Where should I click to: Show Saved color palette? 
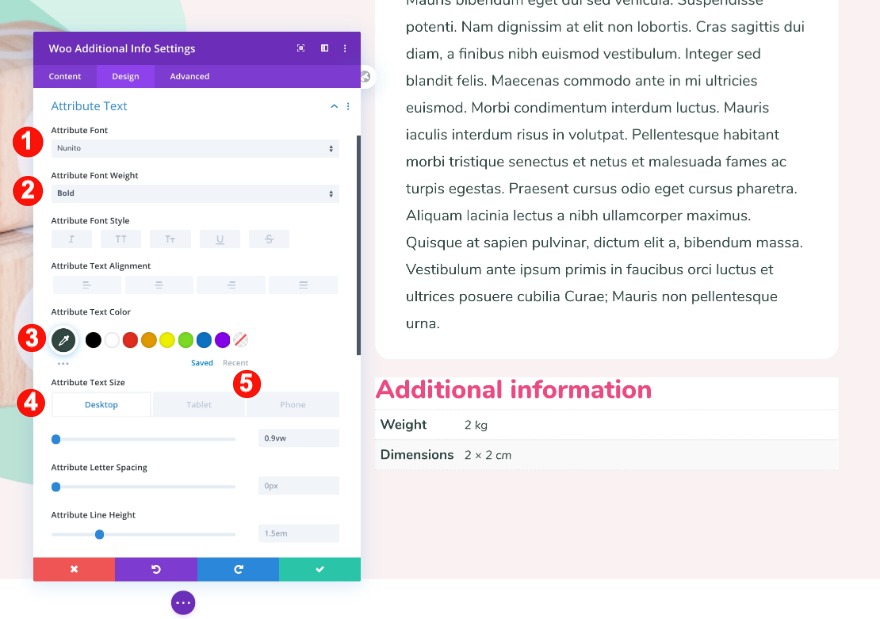coord(202,363)
